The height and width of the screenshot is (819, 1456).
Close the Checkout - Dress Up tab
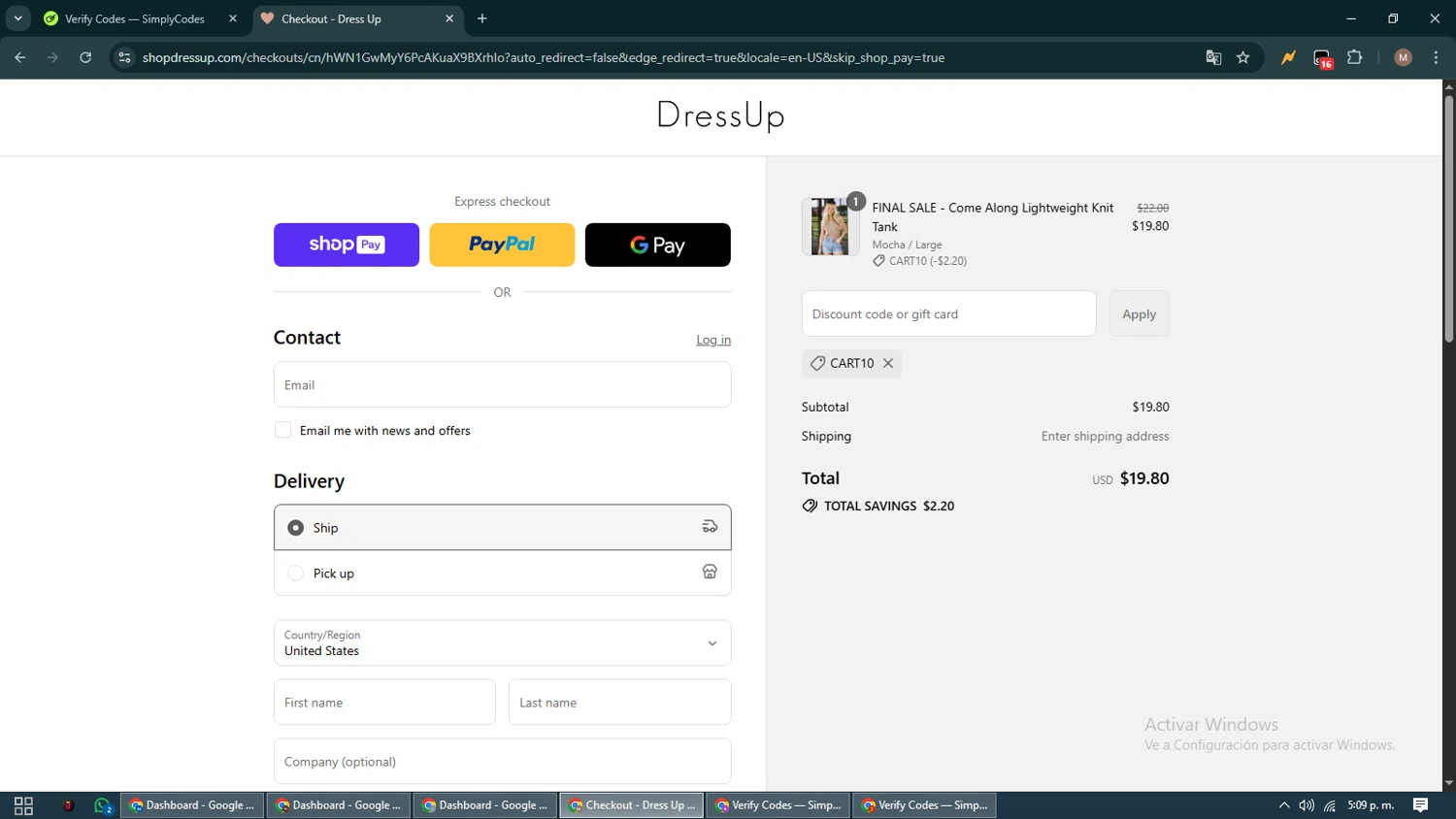click(449, 18)
